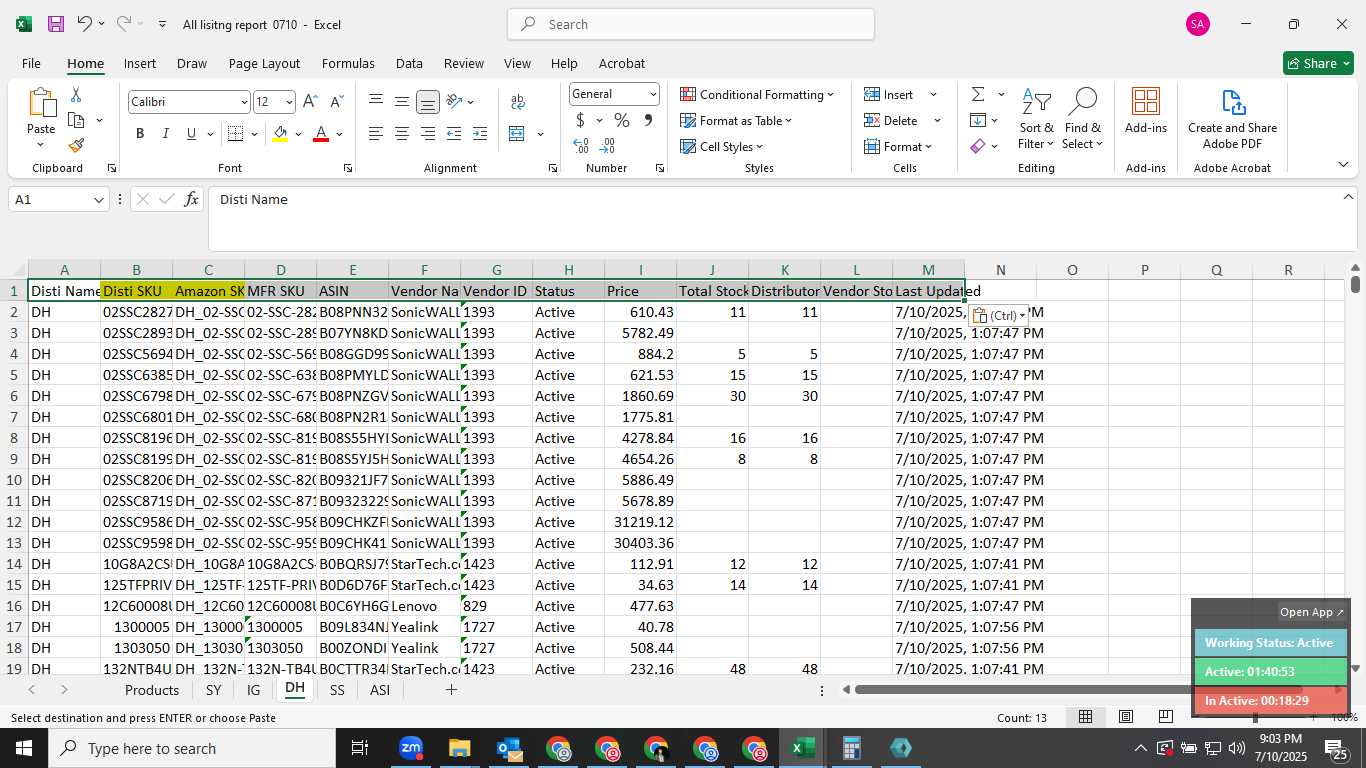Image resolution: width=1366 pixels, height=768 pixels.
Task: Click Sort & Filter button
Action: (1036, 119)
